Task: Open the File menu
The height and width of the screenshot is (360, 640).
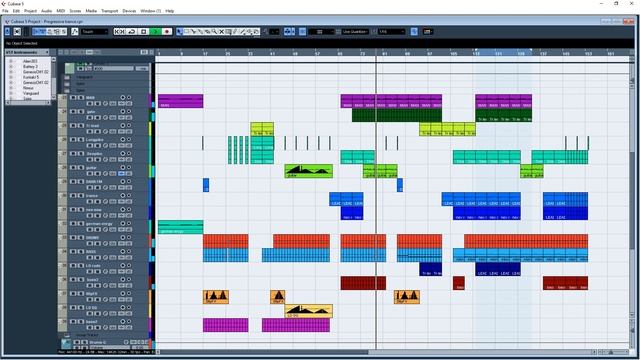Action: 5,11
